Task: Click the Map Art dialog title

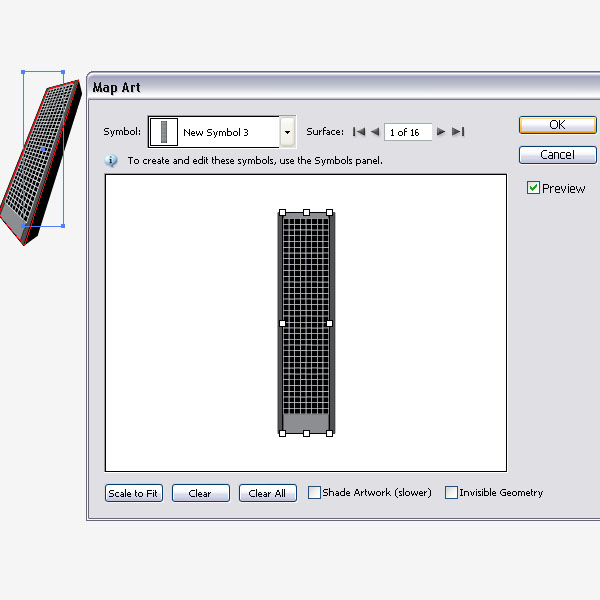Action: pos(116,87)
